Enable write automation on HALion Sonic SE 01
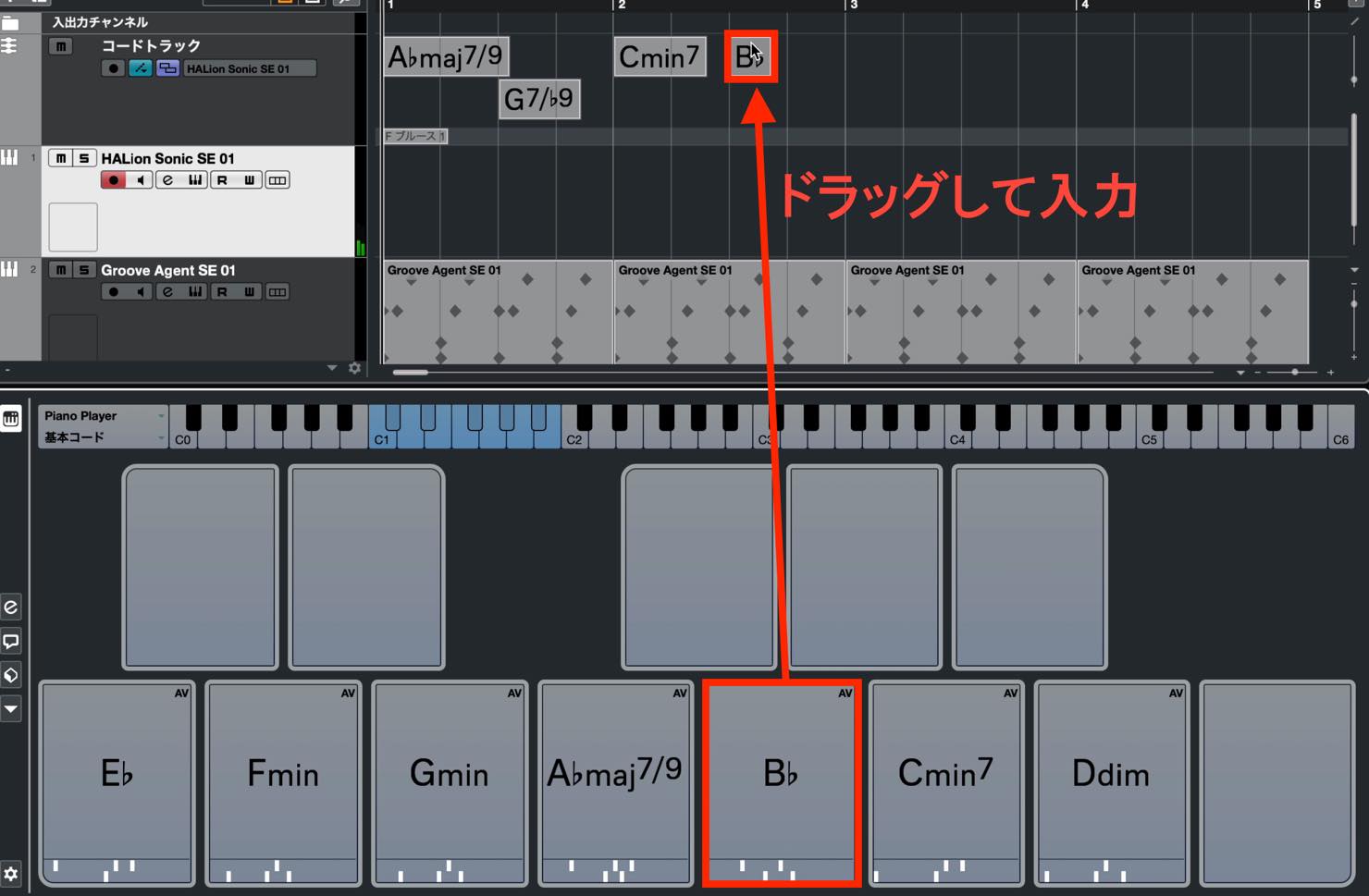Image resolution: width=1369 pixels, height=896 pixels. (249, 180)
